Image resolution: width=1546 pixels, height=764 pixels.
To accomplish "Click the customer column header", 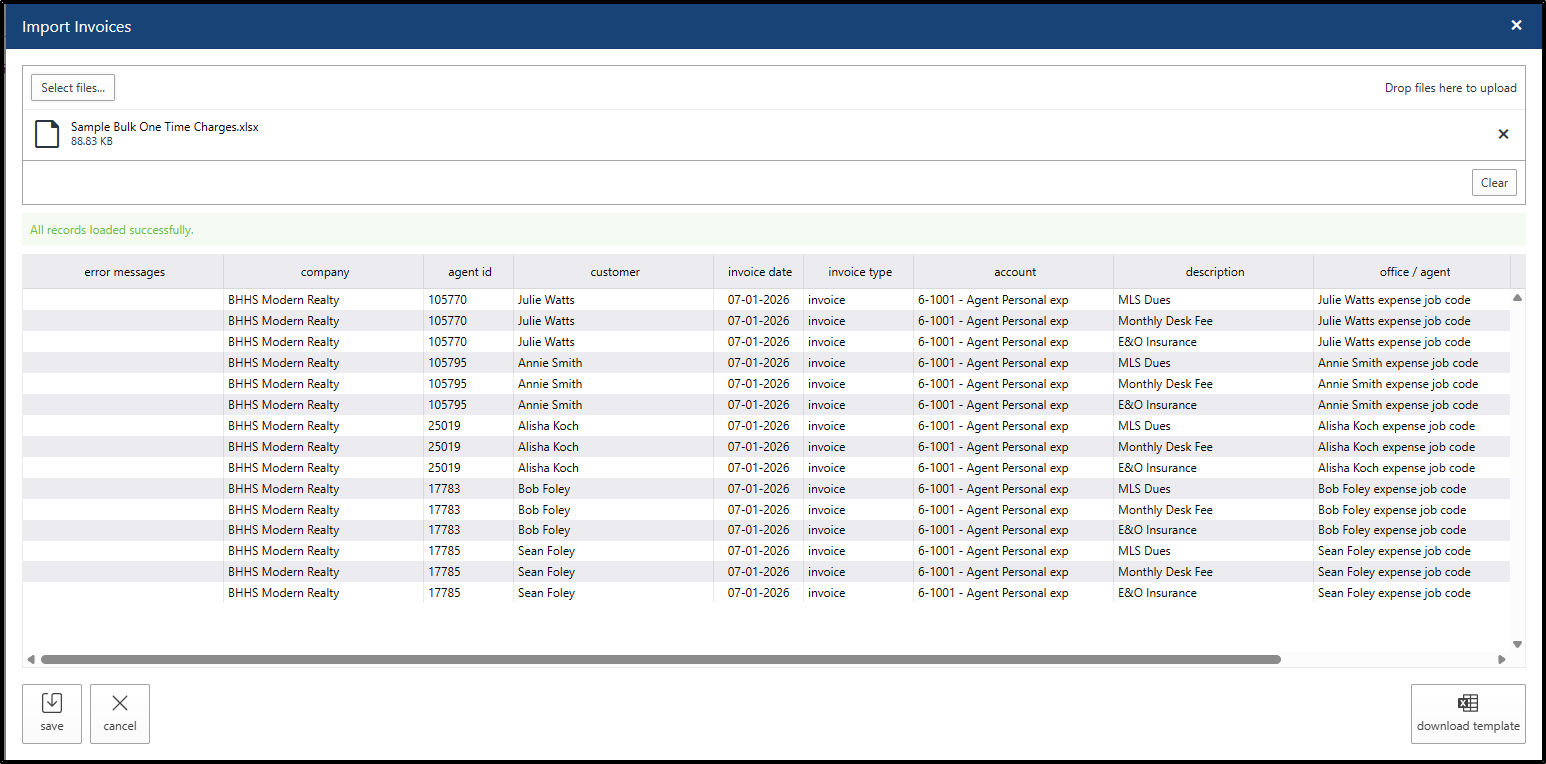I will pyautogui.click(x=615, y=272).
